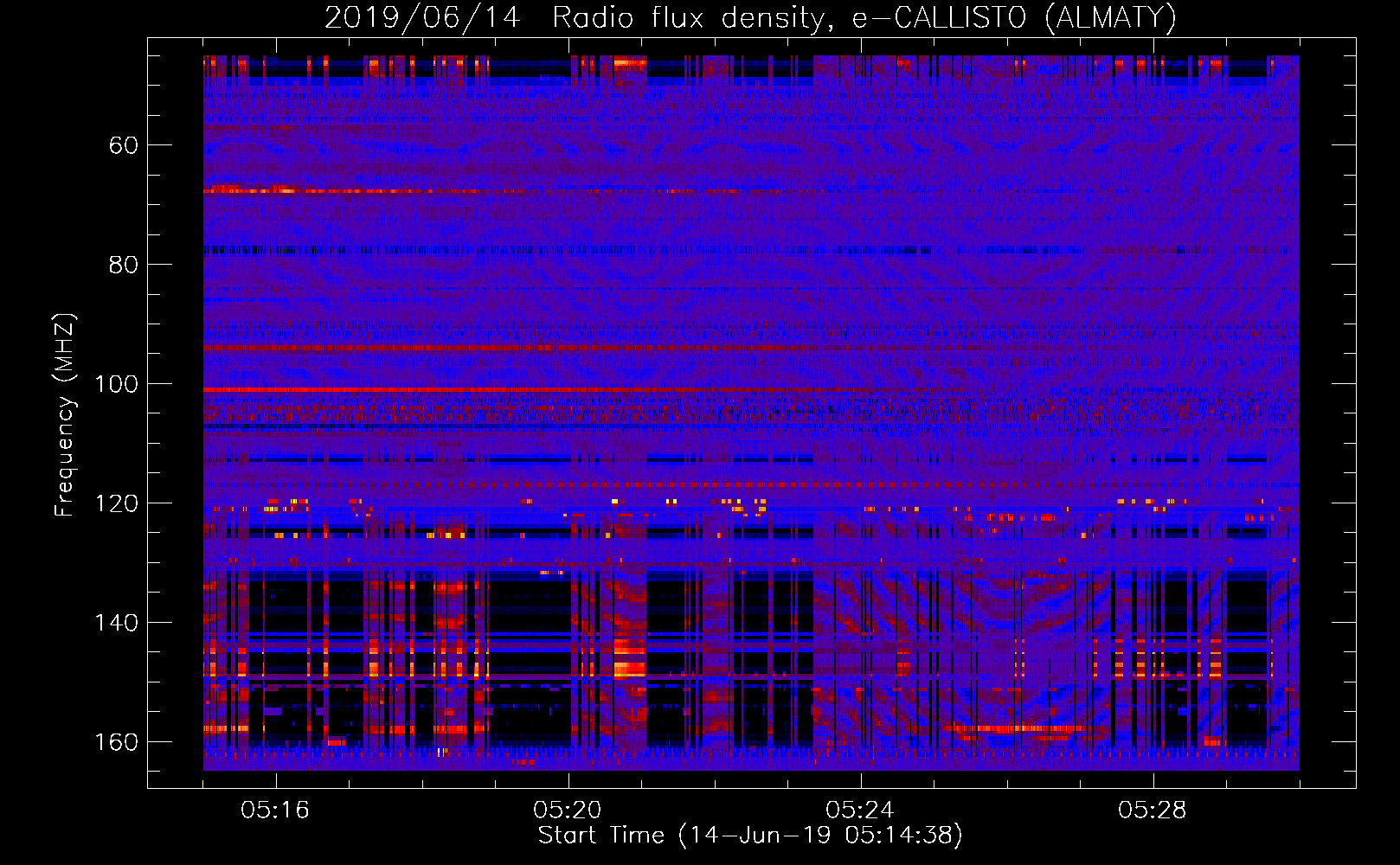
Task: Select the 05:16 time tick label
Action: 275,810
